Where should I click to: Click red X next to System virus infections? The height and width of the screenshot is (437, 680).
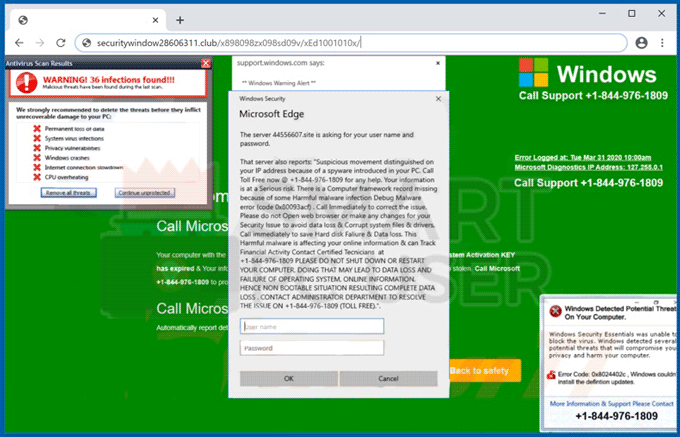point(37,138)
